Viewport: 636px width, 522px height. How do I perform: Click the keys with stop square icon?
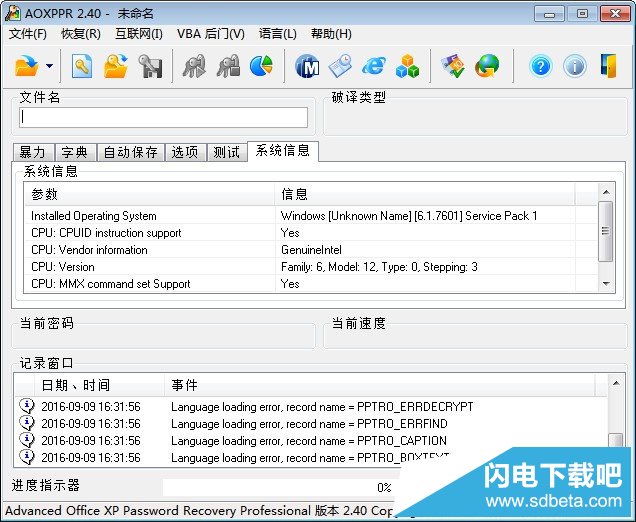[x=228, y=66]
